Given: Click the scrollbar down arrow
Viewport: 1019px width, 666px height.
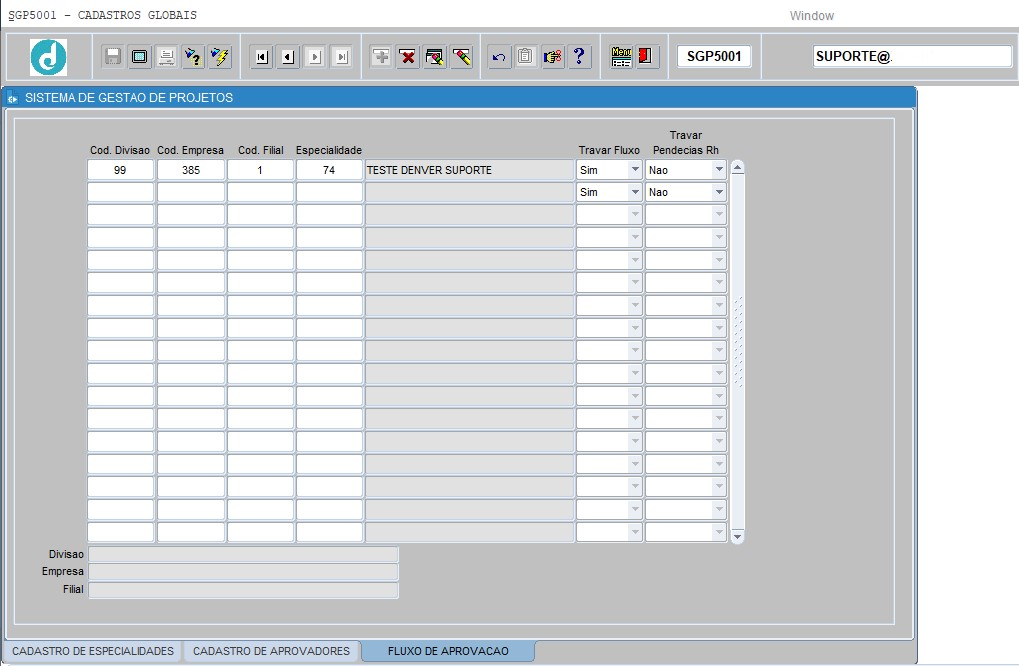Looking at the screenshot, I should (737, 537).
